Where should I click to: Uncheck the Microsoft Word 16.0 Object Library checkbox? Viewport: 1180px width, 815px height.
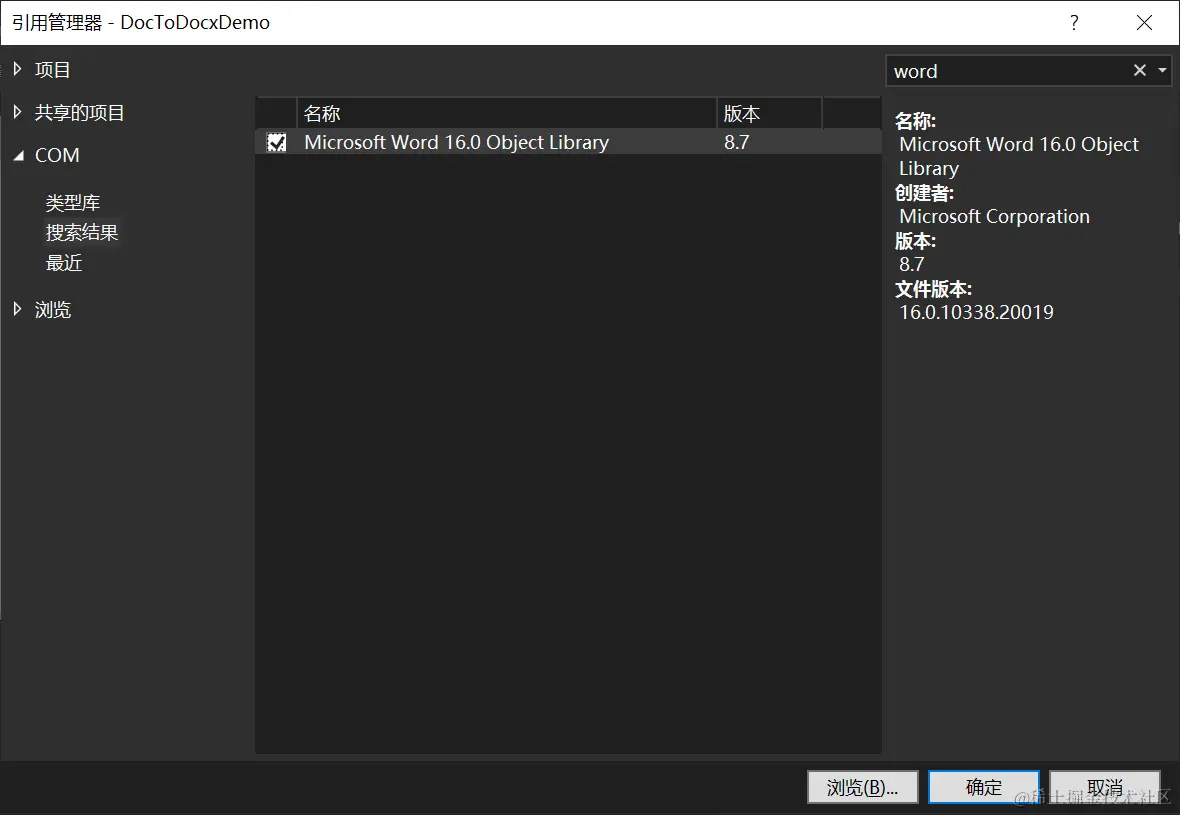tap(277, 142)
